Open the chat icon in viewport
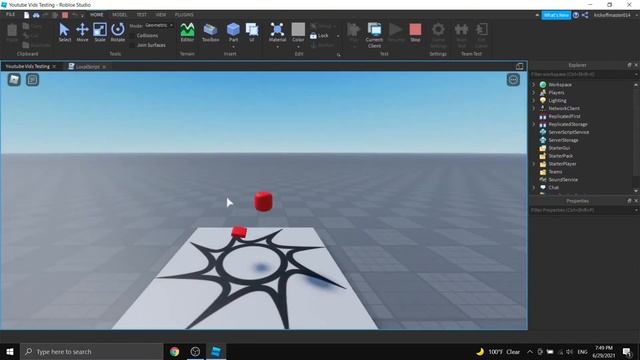Viewport: 640px width, 360px height. (x=33, y=80)
